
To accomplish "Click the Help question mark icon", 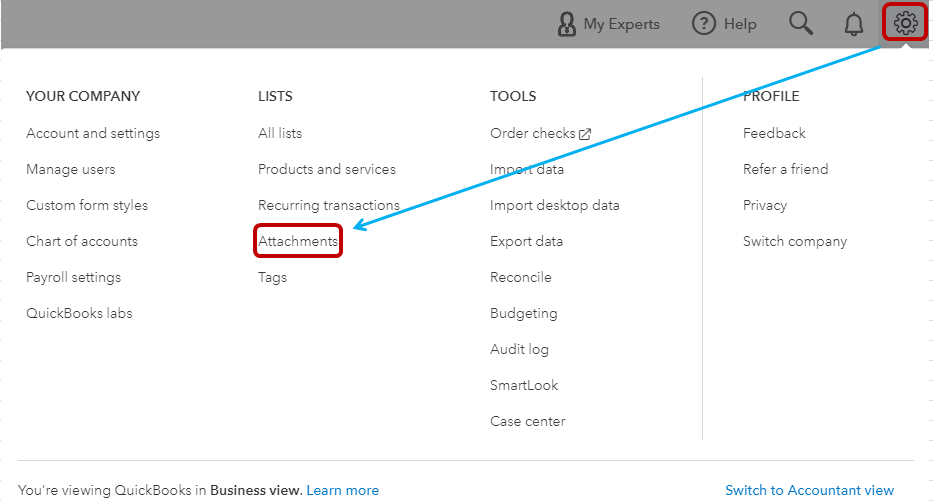I will 703,24.
